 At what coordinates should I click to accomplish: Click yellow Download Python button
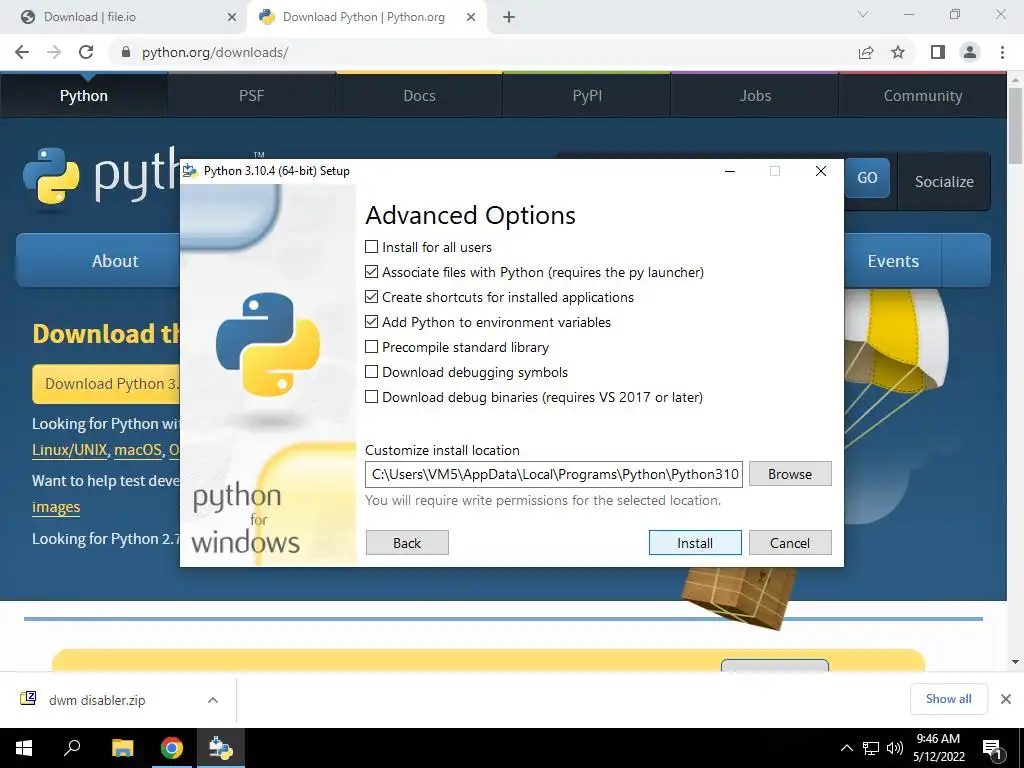point(106,383)
